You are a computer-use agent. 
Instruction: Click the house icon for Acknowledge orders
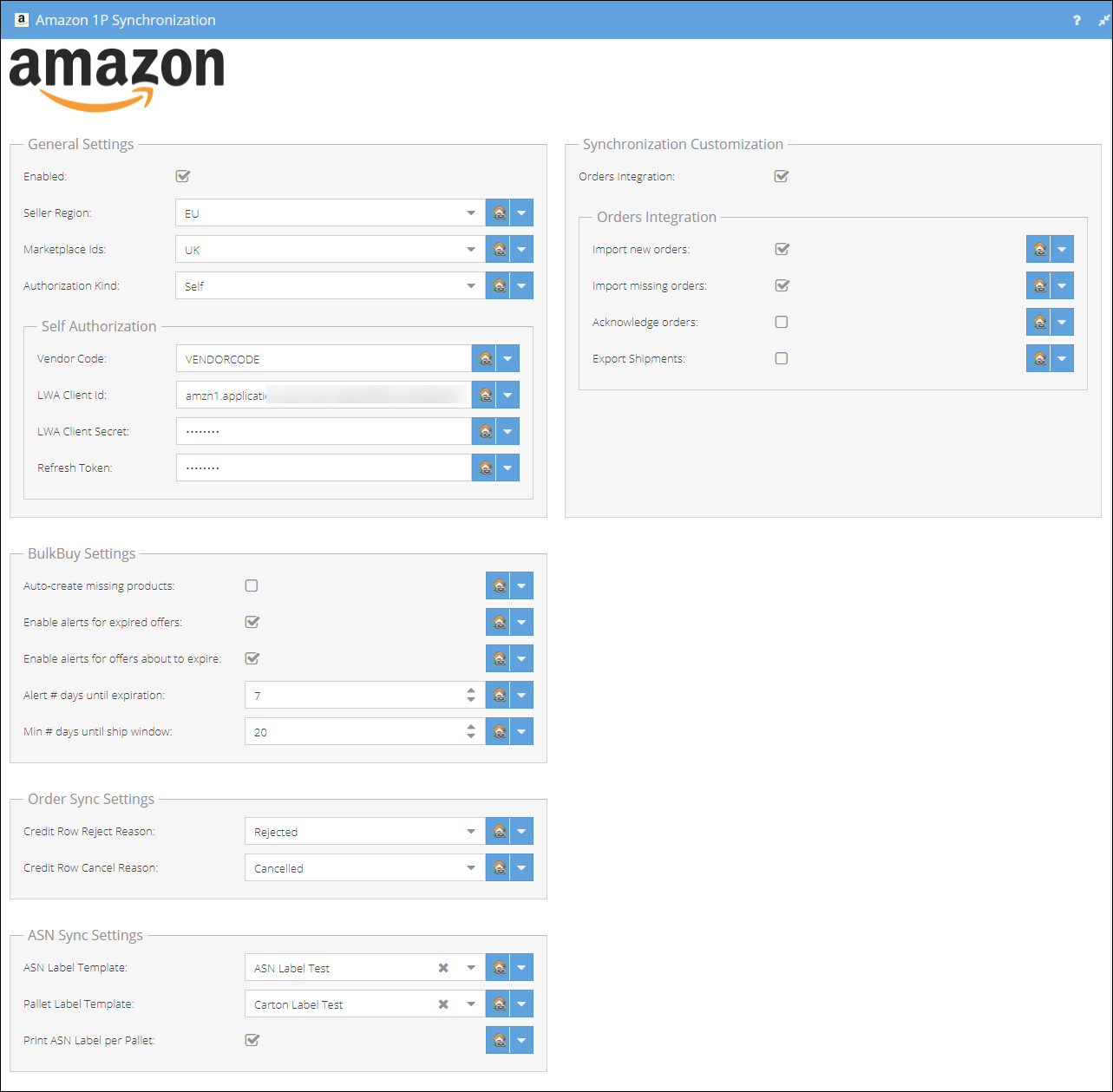pyautogui.click(x=1039, y=322)
